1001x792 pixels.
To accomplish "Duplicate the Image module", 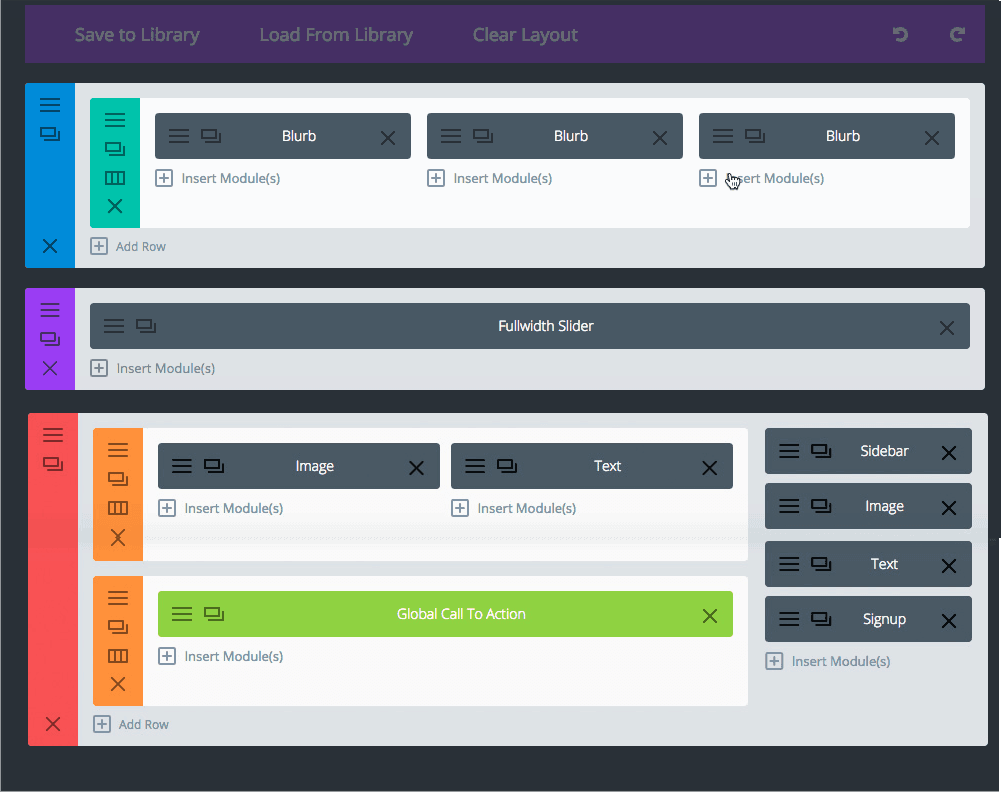I will click(212, 466).
